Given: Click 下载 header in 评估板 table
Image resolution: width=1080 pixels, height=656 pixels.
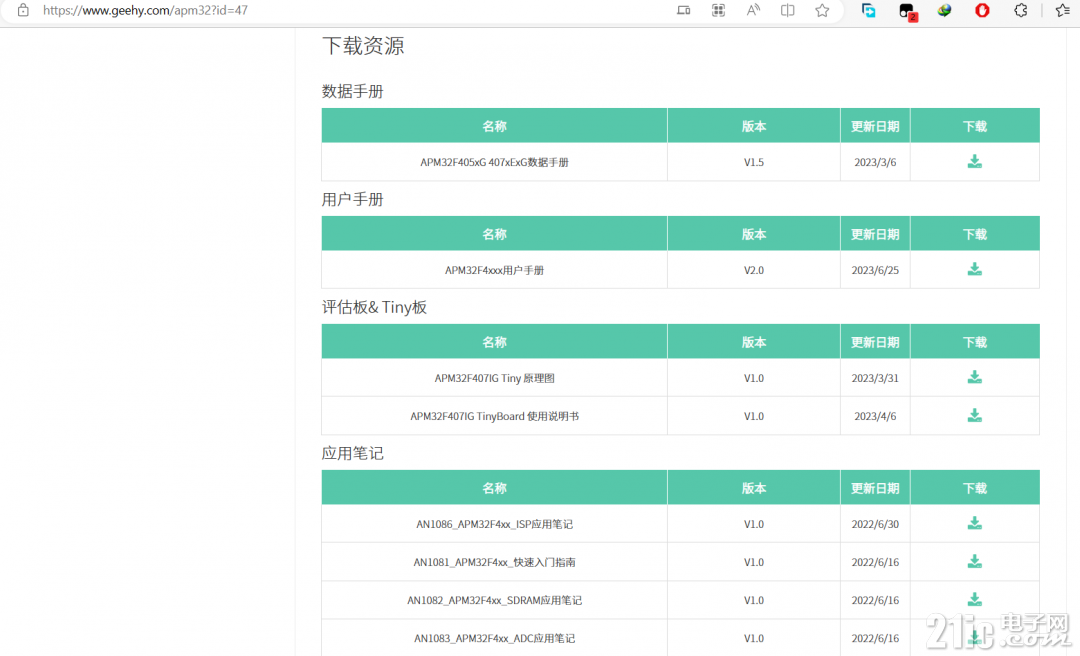Looking at the screenshot, I should (975, 342).
